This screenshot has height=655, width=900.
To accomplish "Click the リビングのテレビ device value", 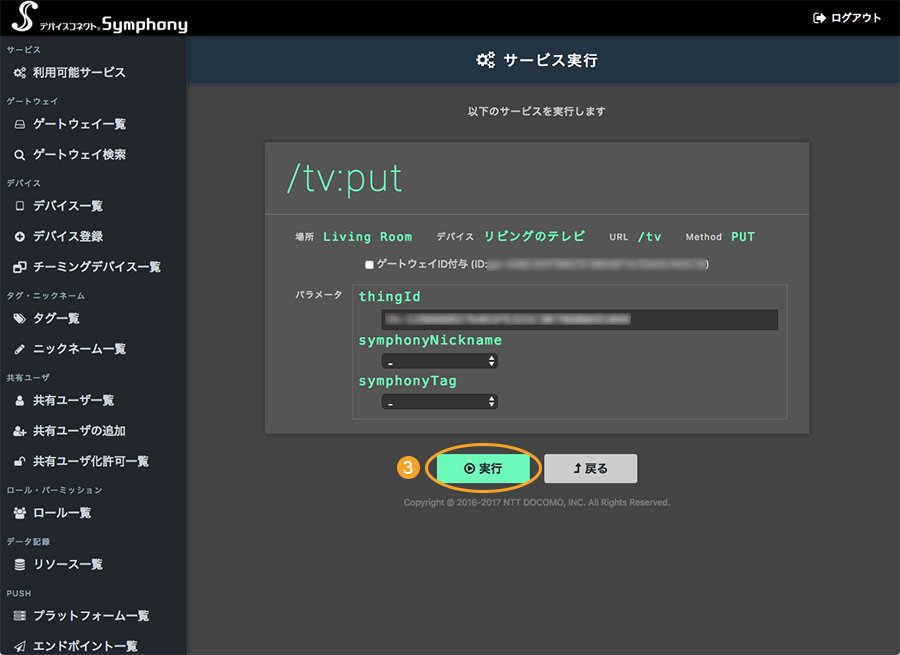I will (x=534, y=236).
